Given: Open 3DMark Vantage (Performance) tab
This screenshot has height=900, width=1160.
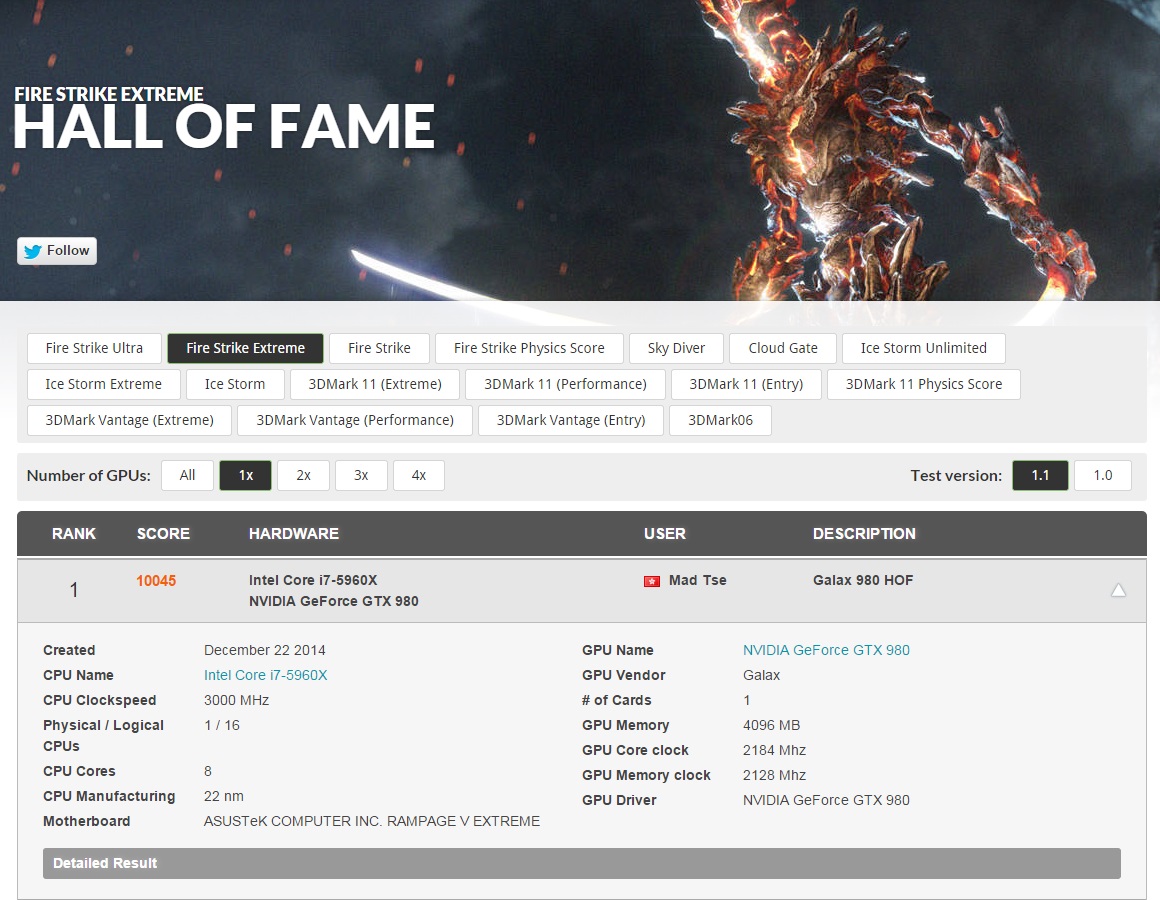Looking at the screenshot, I should (x=355, y=421).
